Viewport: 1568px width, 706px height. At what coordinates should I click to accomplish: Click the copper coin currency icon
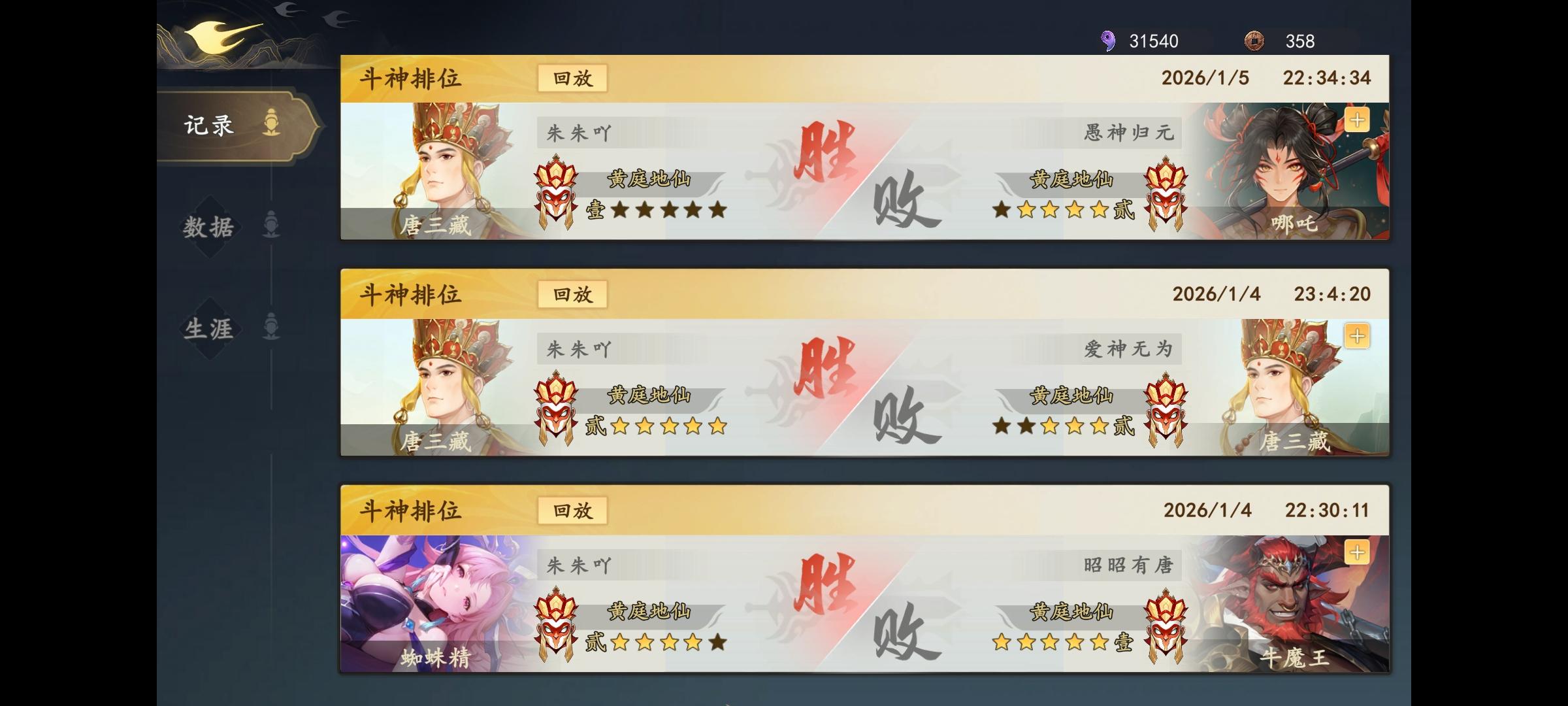pos(1254,41)
